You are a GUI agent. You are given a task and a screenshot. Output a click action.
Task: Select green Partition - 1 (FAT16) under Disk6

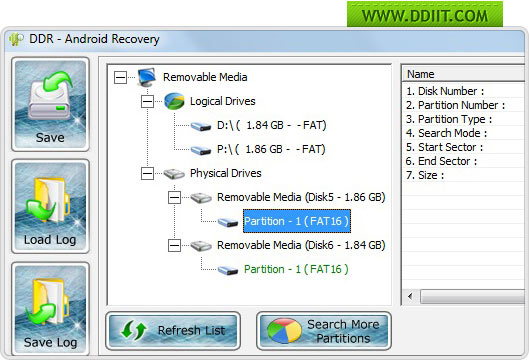point(296,269)
